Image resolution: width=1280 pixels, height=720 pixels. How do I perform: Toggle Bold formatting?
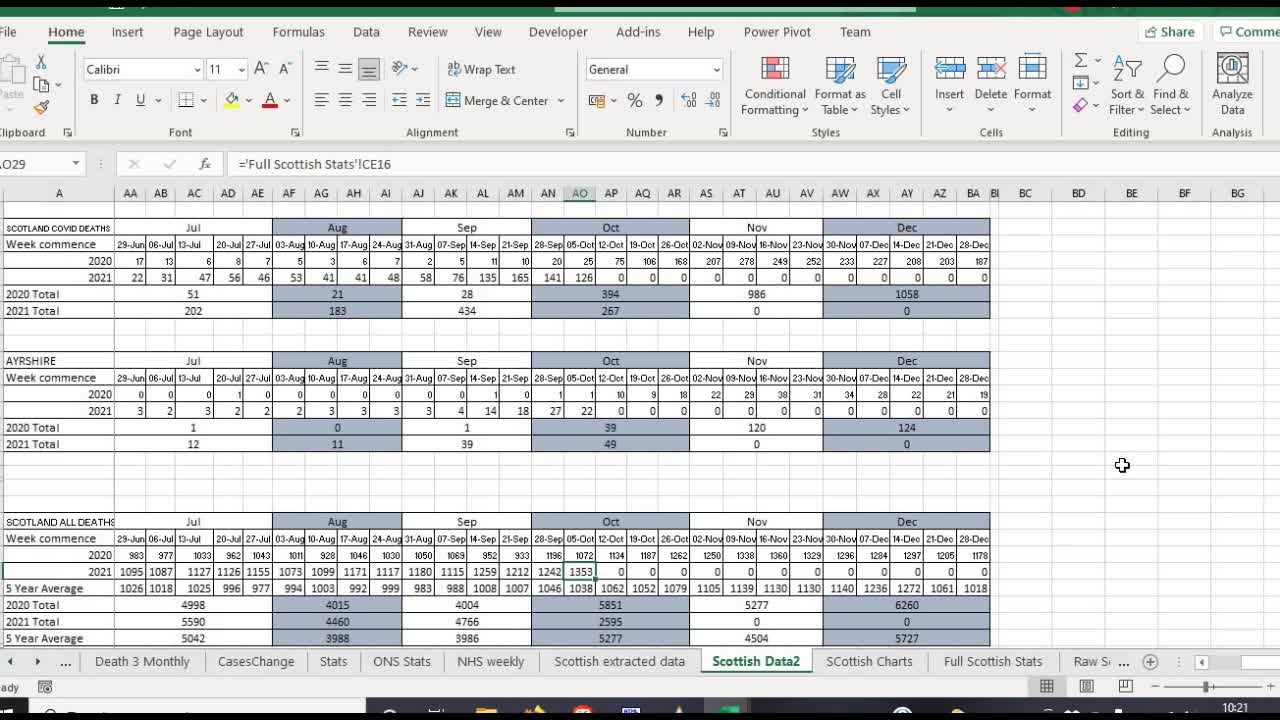[x=94, y=100]
